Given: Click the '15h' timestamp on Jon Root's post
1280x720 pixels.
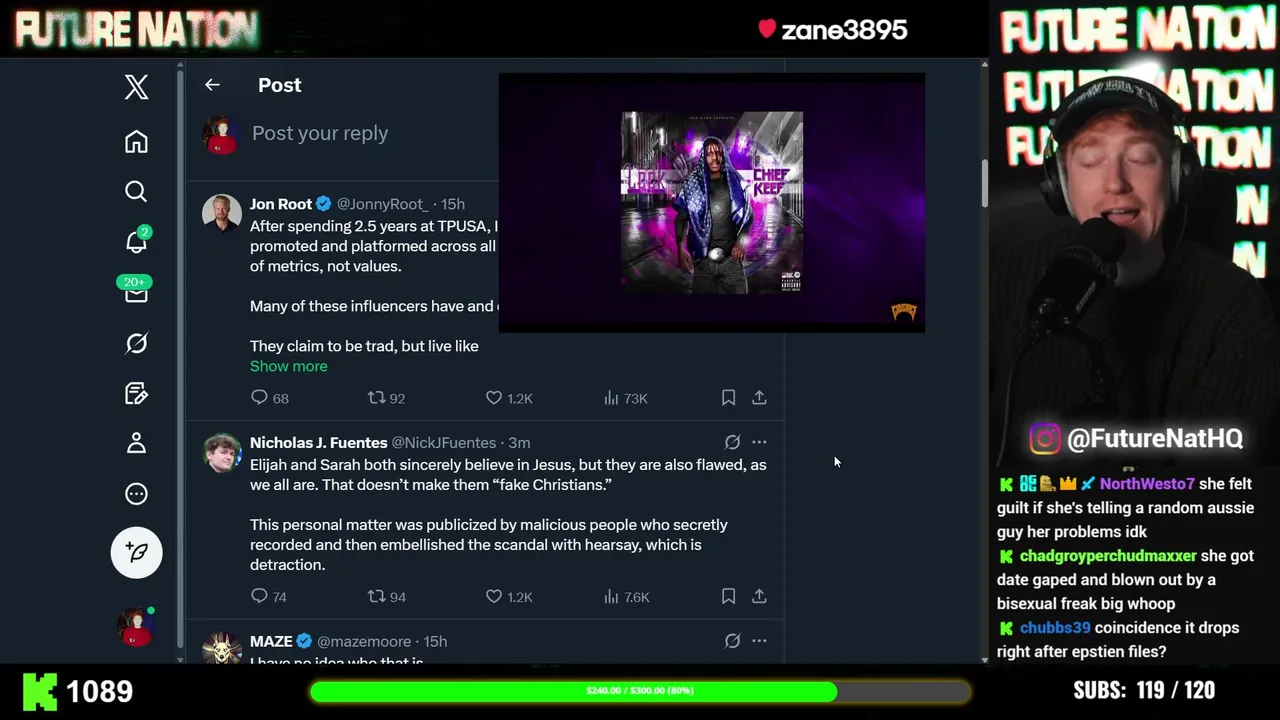Looking at the screenshot, I should click(453, 204).
